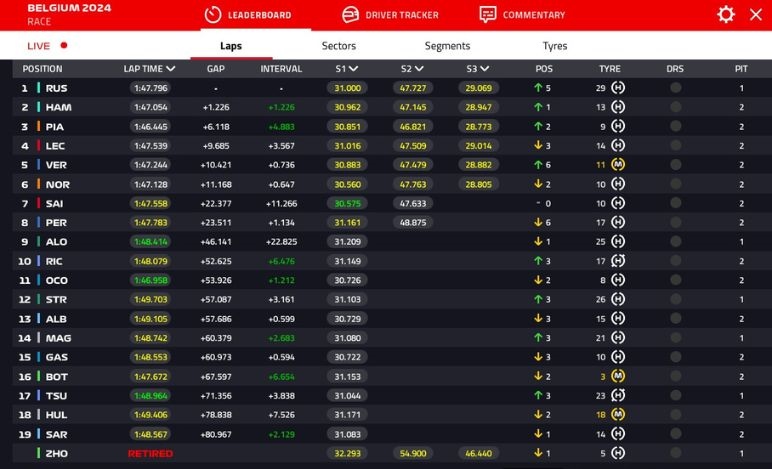This screenshot has width=772, height=469.
Task: Expand the S1 column dropdown arrow
Action: pyautogui.click(x=354, y=69)
